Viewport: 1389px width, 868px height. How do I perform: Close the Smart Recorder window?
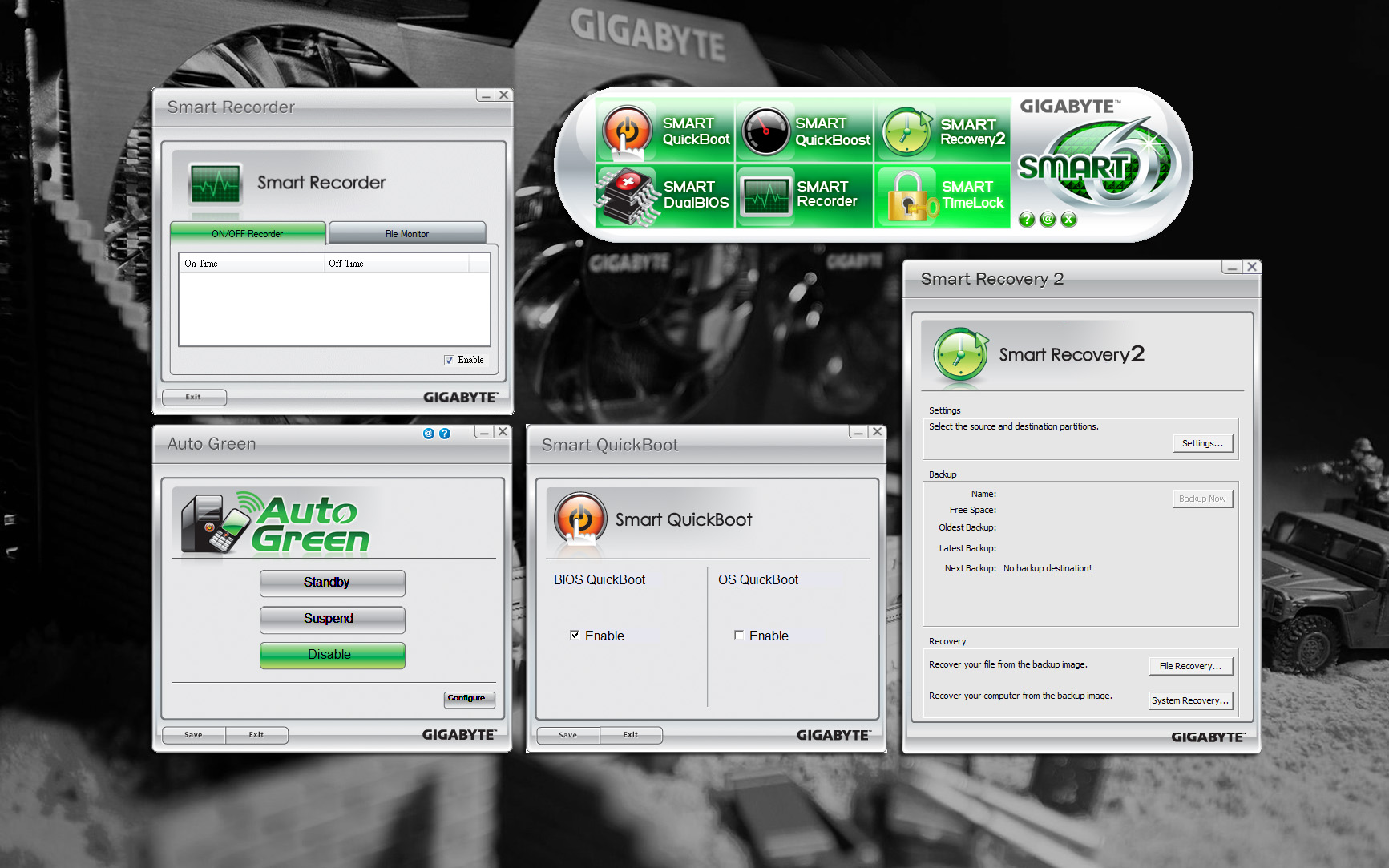[x=503, y=95]
